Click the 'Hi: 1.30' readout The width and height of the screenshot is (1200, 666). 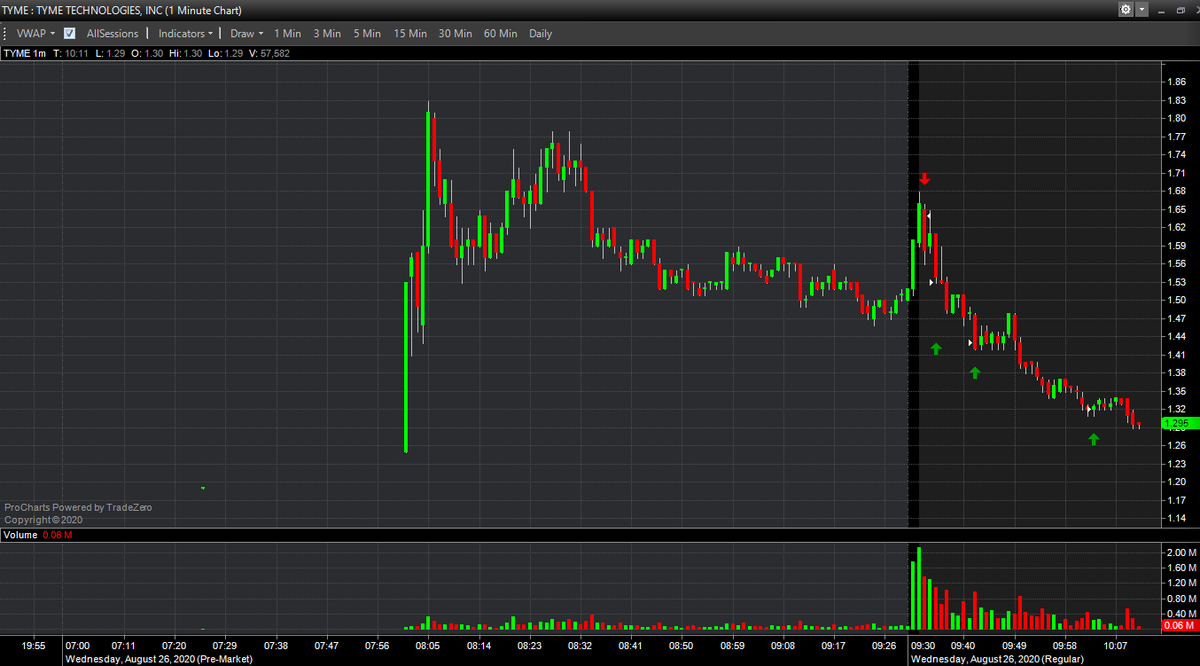187,53
